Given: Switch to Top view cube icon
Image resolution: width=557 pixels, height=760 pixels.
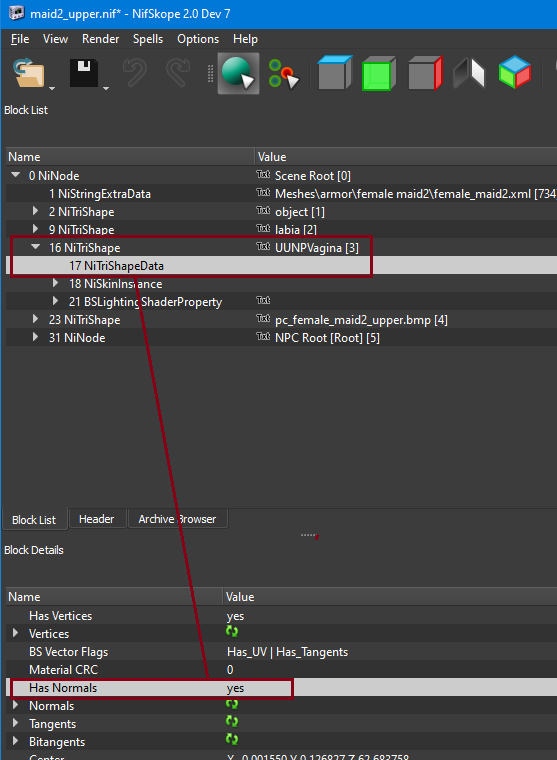Looking at the screenshot, I should point(334,73).
